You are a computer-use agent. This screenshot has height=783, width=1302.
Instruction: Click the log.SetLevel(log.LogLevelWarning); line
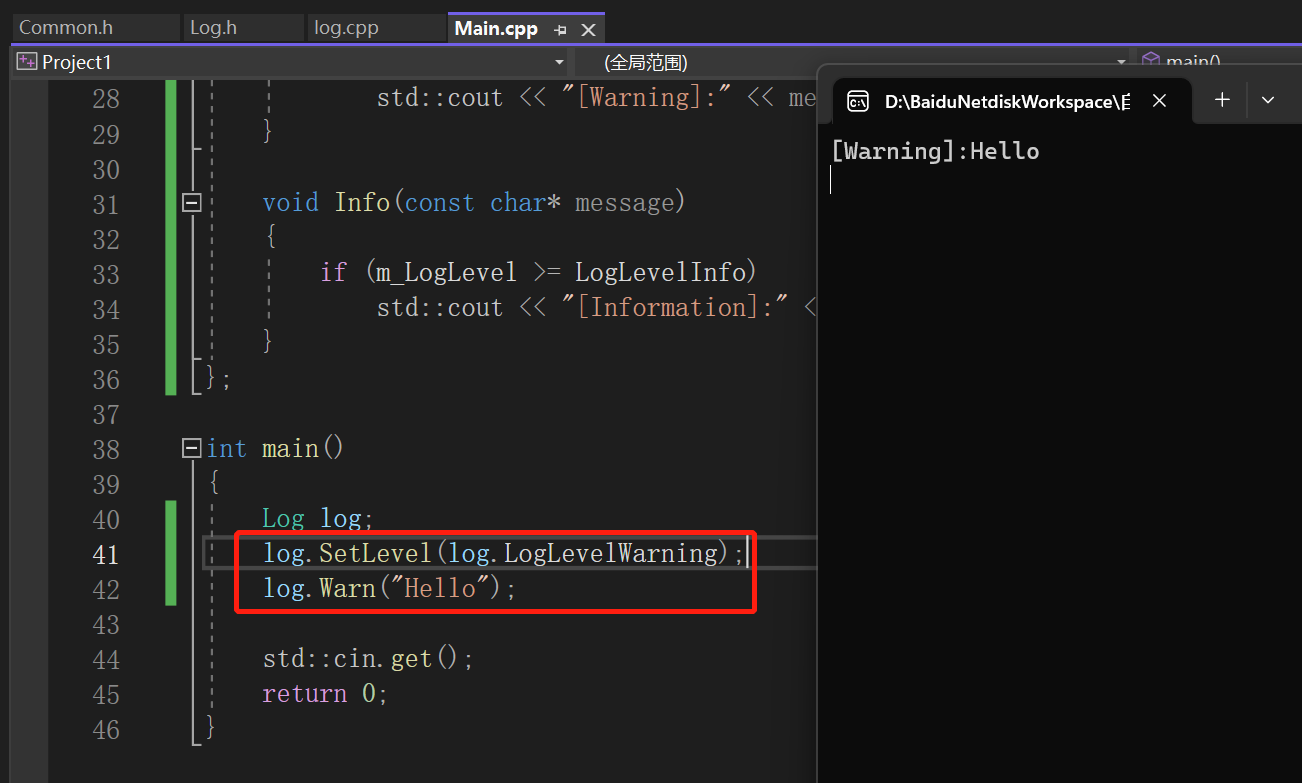pyautogui.click(x=504, y=553)
